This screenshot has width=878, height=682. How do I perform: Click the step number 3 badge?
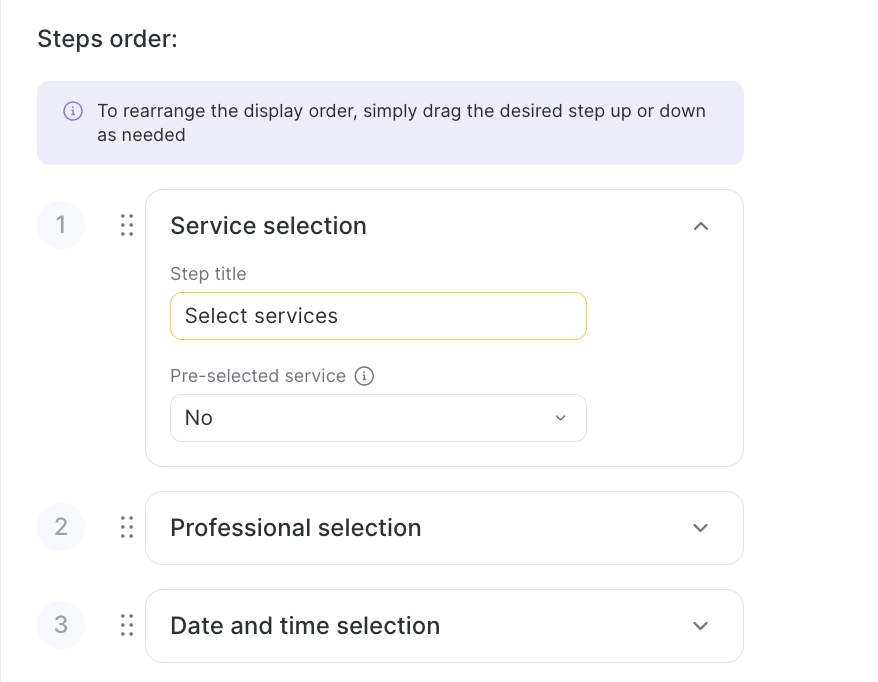[x=61, y=625]
